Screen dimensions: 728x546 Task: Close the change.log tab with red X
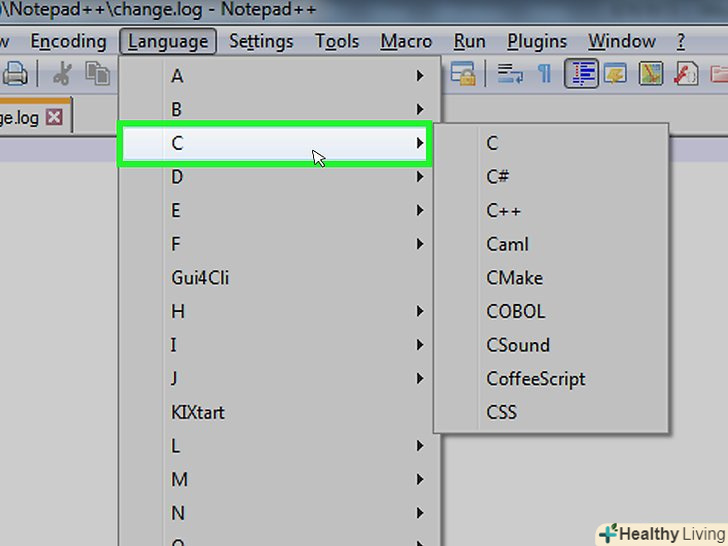tap(54, 117)
